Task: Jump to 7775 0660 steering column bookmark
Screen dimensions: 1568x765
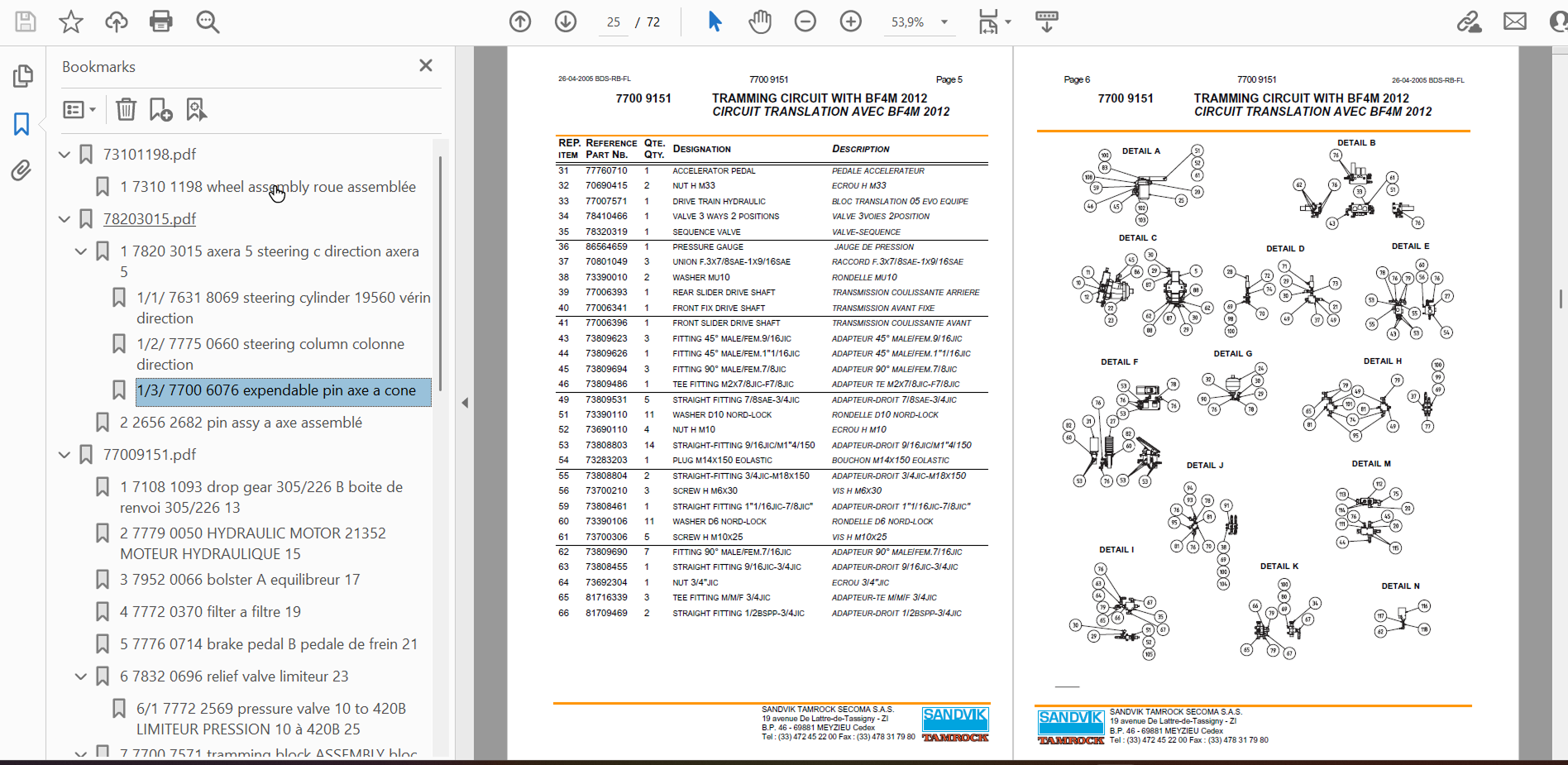Action: [270, 354]
